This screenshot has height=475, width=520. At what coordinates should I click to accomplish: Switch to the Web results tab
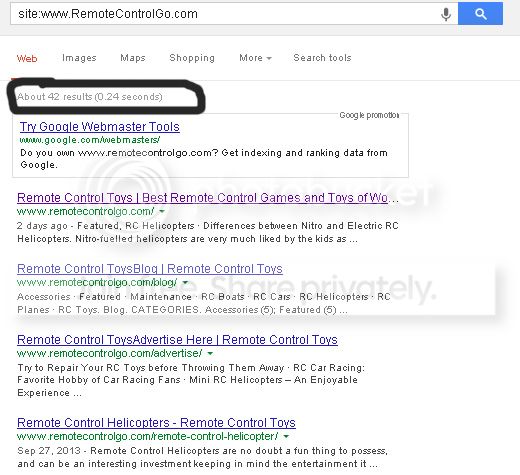click(27, 59)
